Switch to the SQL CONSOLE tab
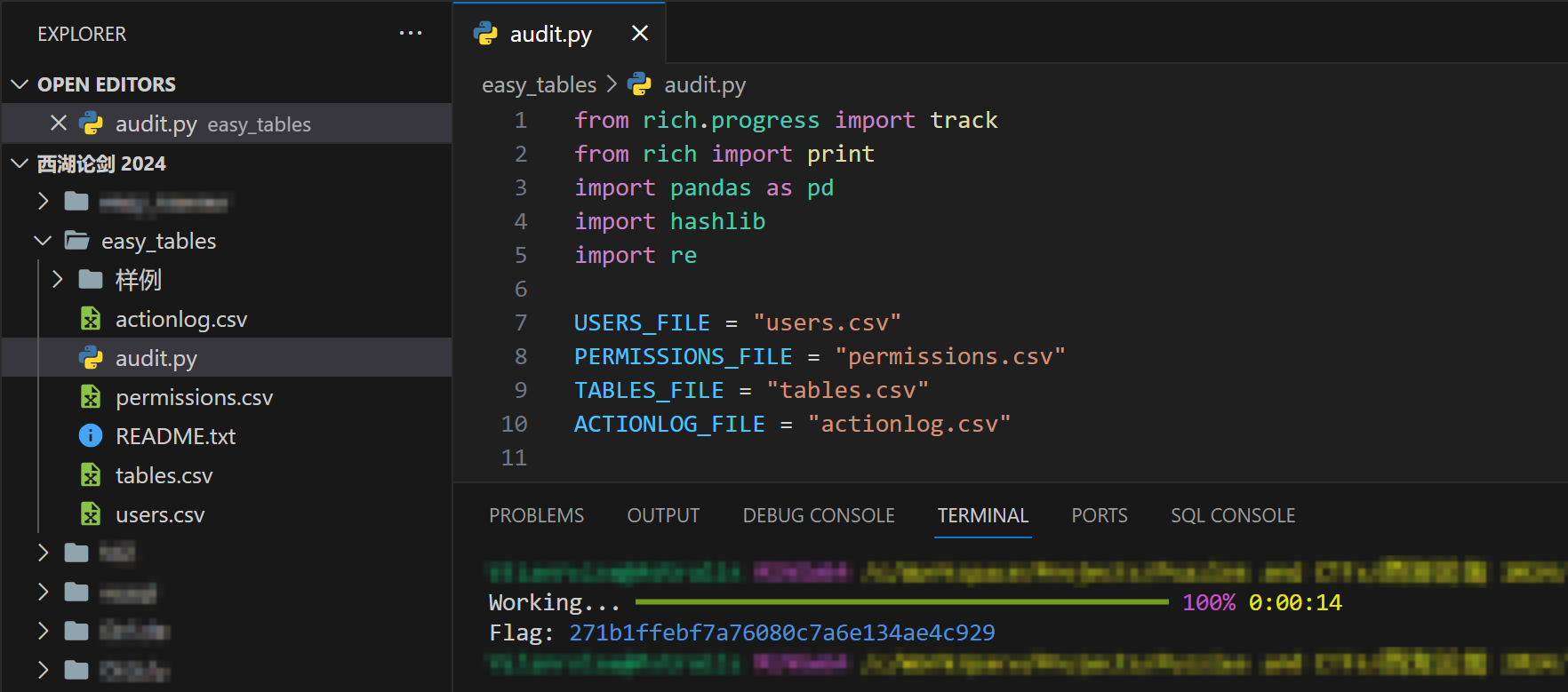 (x=1232, y=516)
